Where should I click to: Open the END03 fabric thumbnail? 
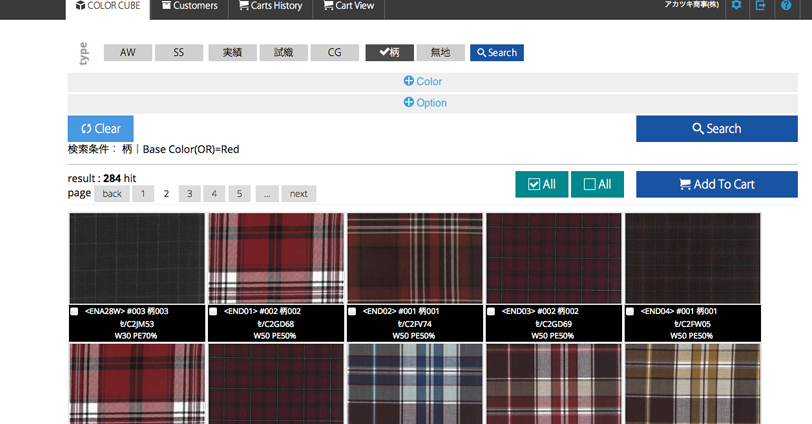click(x=554, y=258)
